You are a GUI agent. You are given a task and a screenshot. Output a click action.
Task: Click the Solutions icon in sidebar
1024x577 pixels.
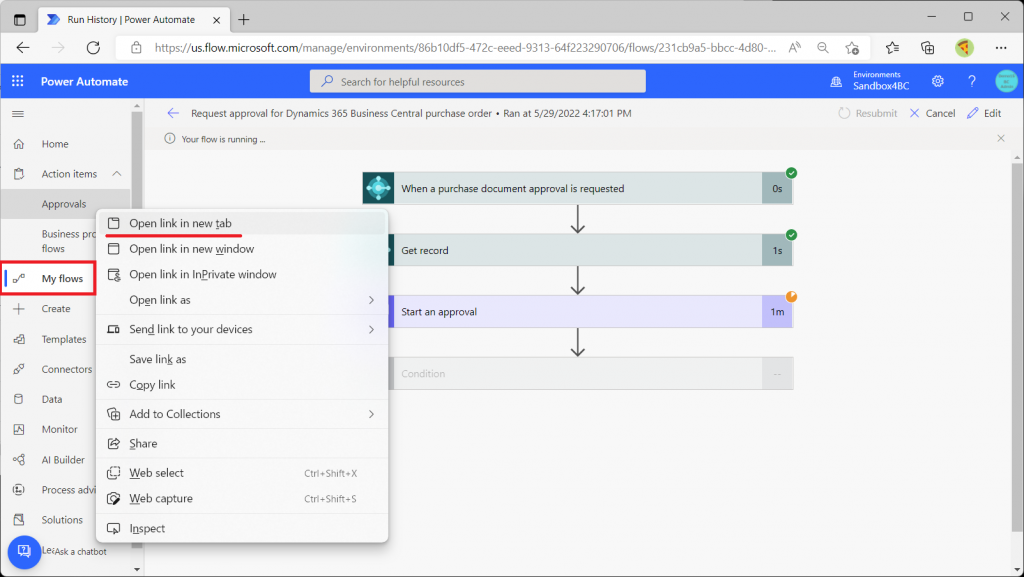point(19,520)
